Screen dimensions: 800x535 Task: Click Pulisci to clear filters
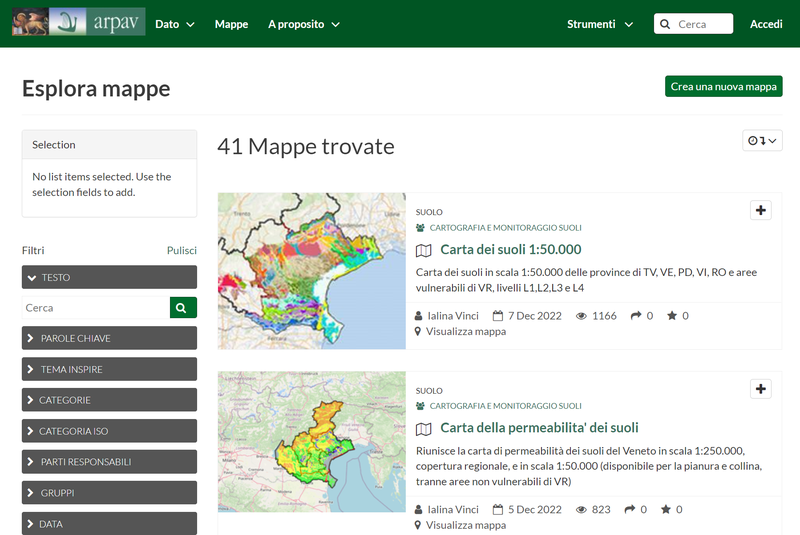pos(181,251)
